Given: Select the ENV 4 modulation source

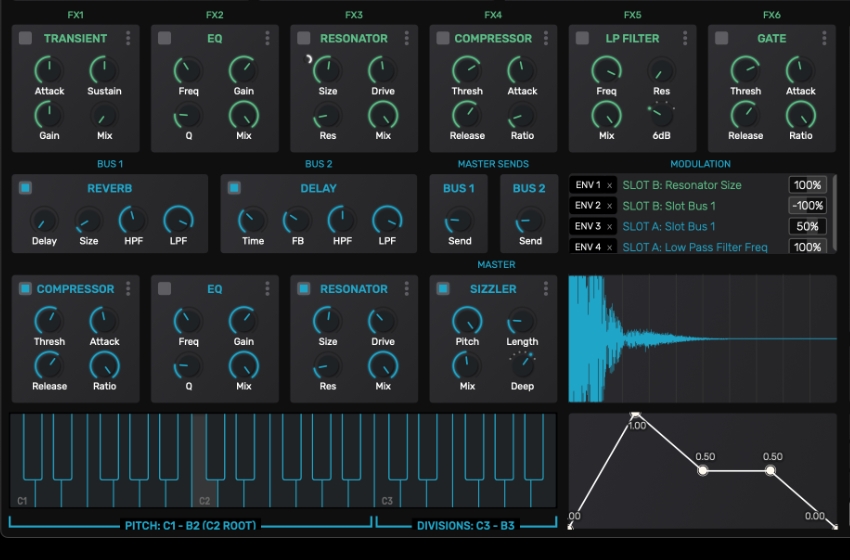Looking at the screenshot, I should point(588,247).
